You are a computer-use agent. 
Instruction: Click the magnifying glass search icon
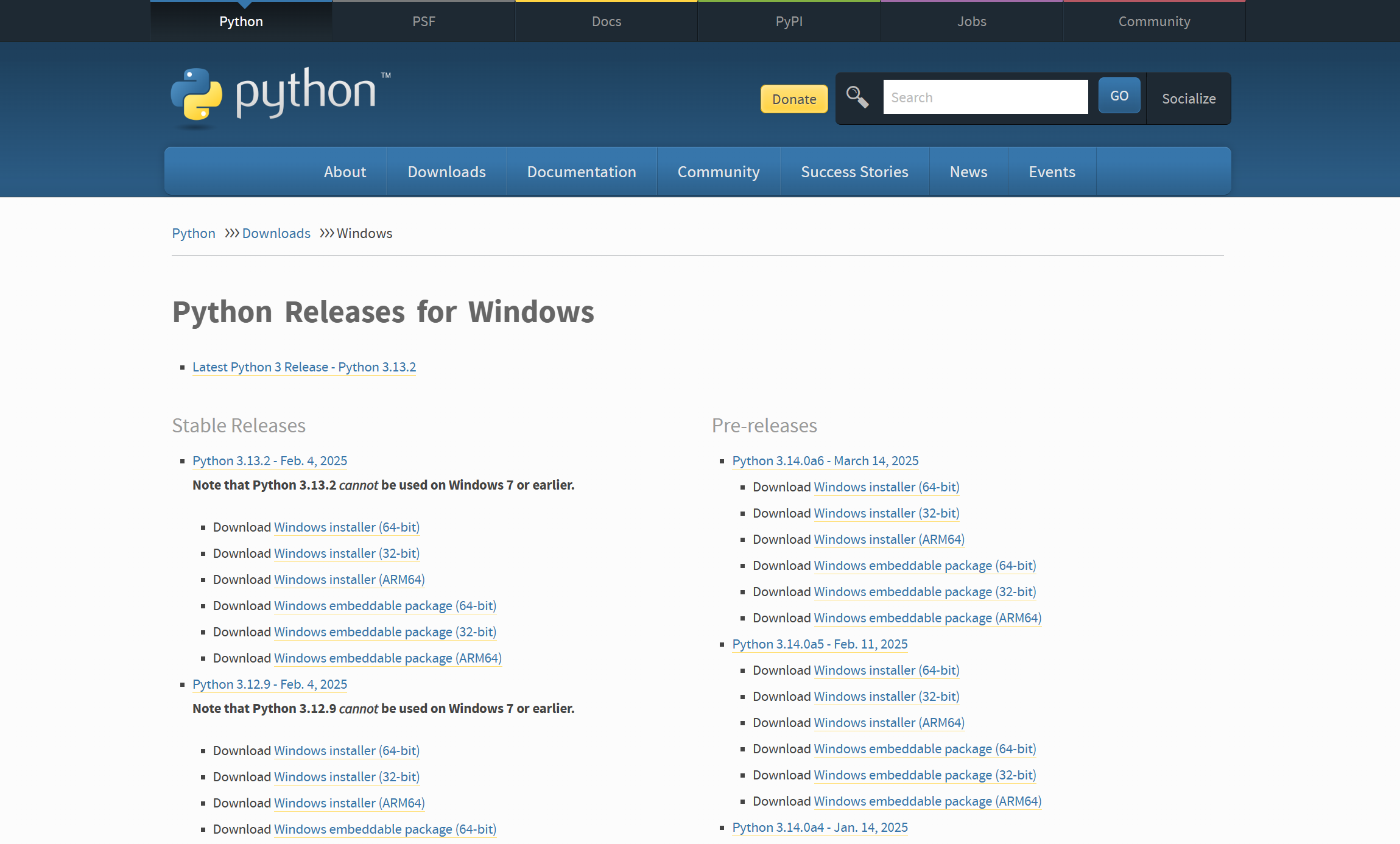tap(857, 97)
